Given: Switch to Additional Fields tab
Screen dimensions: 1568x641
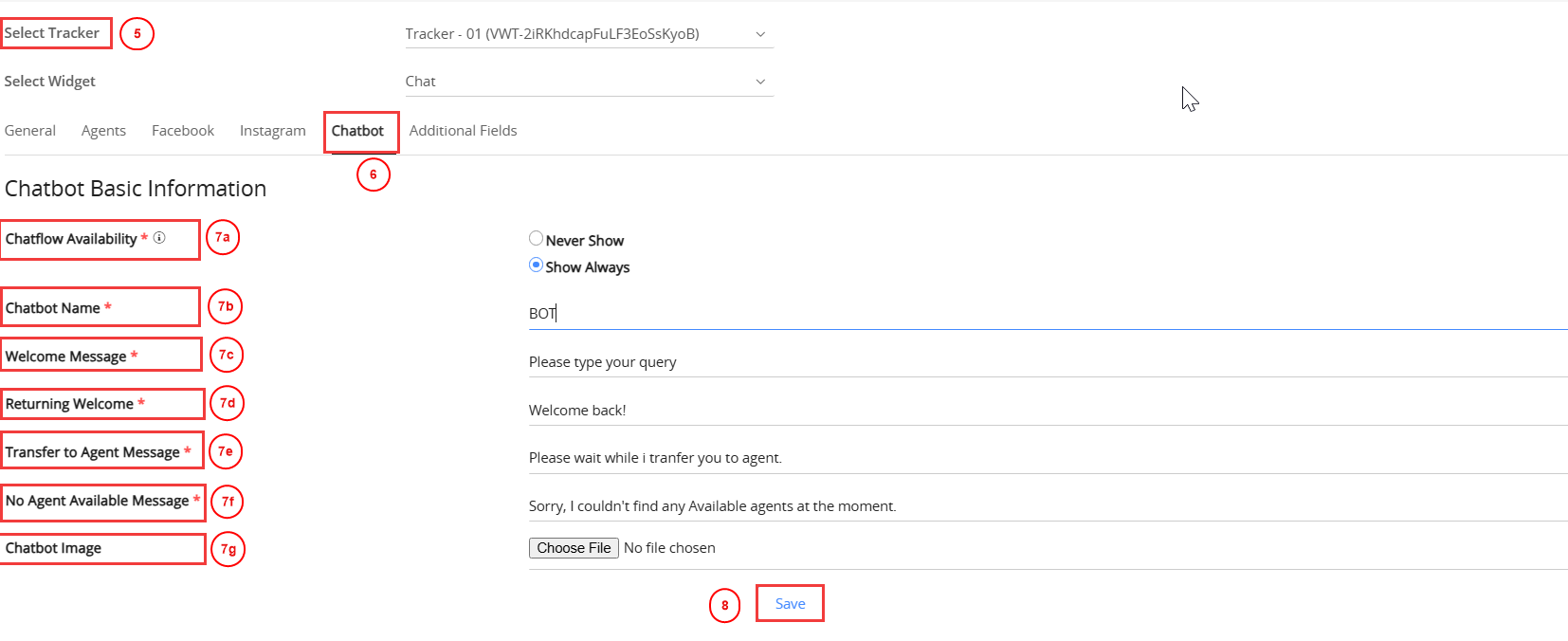Looking at the screenshot, I should point(463,131).
